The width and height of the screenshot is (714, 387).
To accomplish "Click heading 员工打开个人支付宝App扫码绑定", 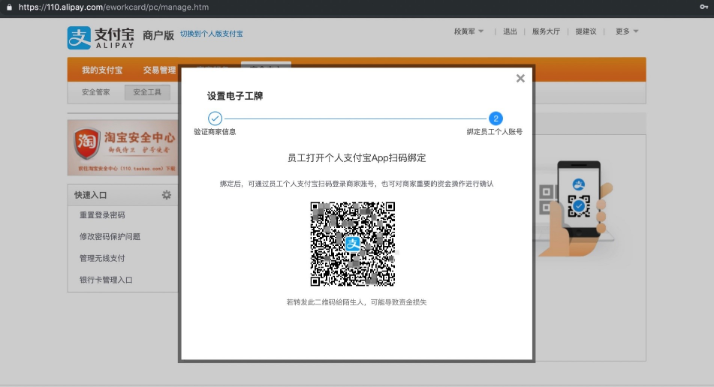I will pyautogui.click(x=357, y=158).
